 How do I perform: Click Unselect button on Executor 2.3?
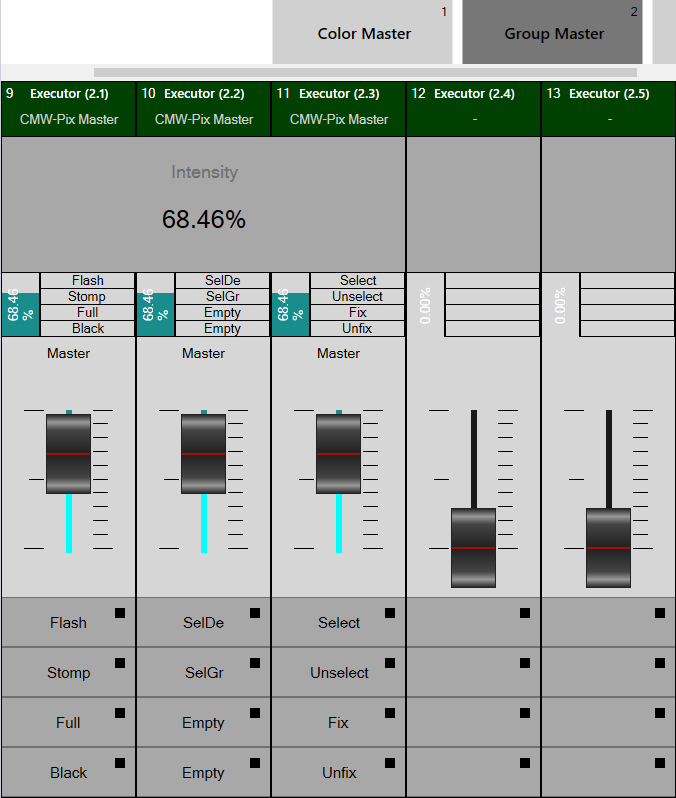338,672
